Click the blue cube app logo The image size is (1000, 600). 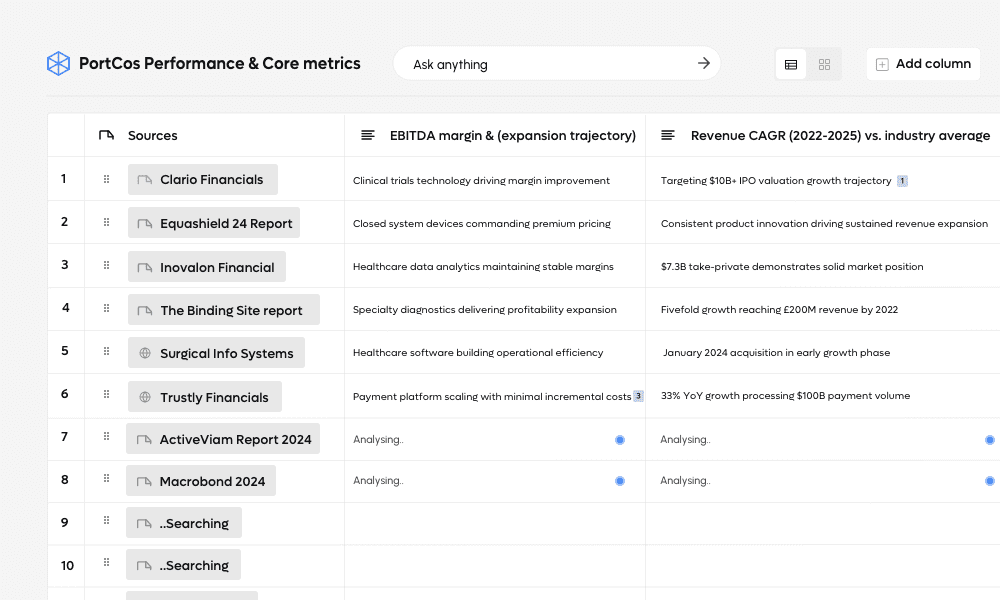[58, 64]
